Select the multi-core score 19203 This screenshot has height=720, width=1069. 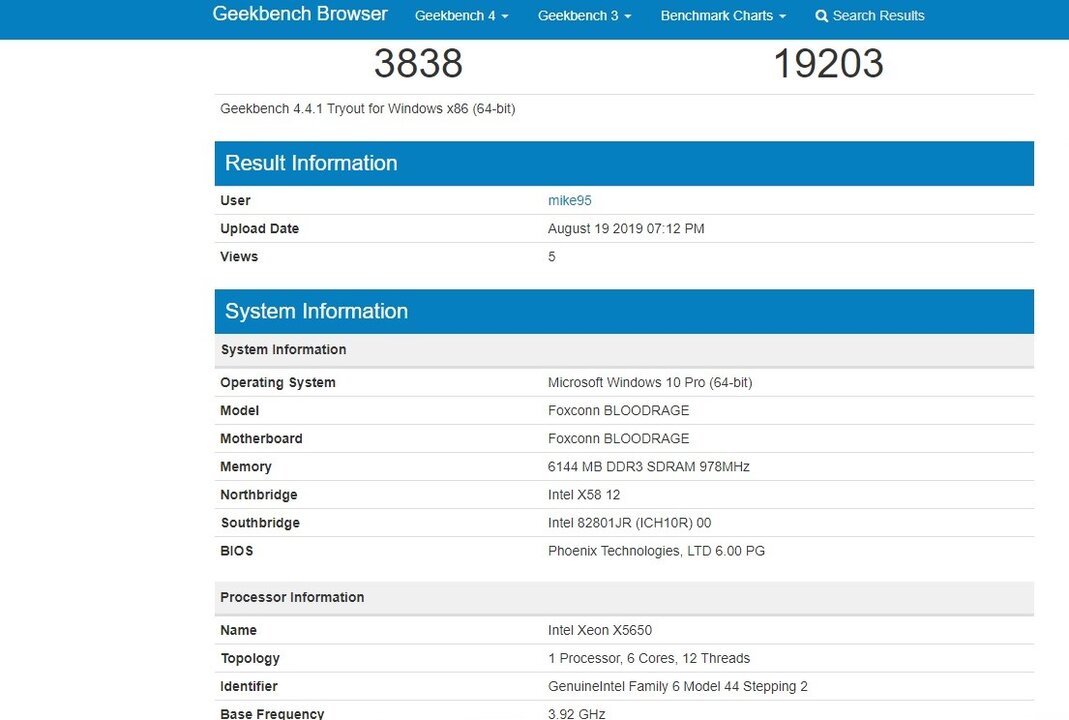point(828,63)
